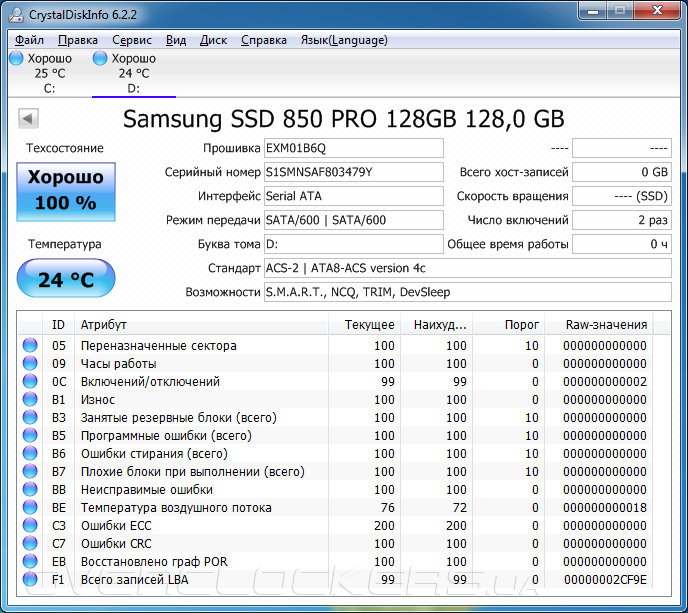Click CrystalDiskInfo title bar app icon

pyautogui.click(x=16, y=14)
